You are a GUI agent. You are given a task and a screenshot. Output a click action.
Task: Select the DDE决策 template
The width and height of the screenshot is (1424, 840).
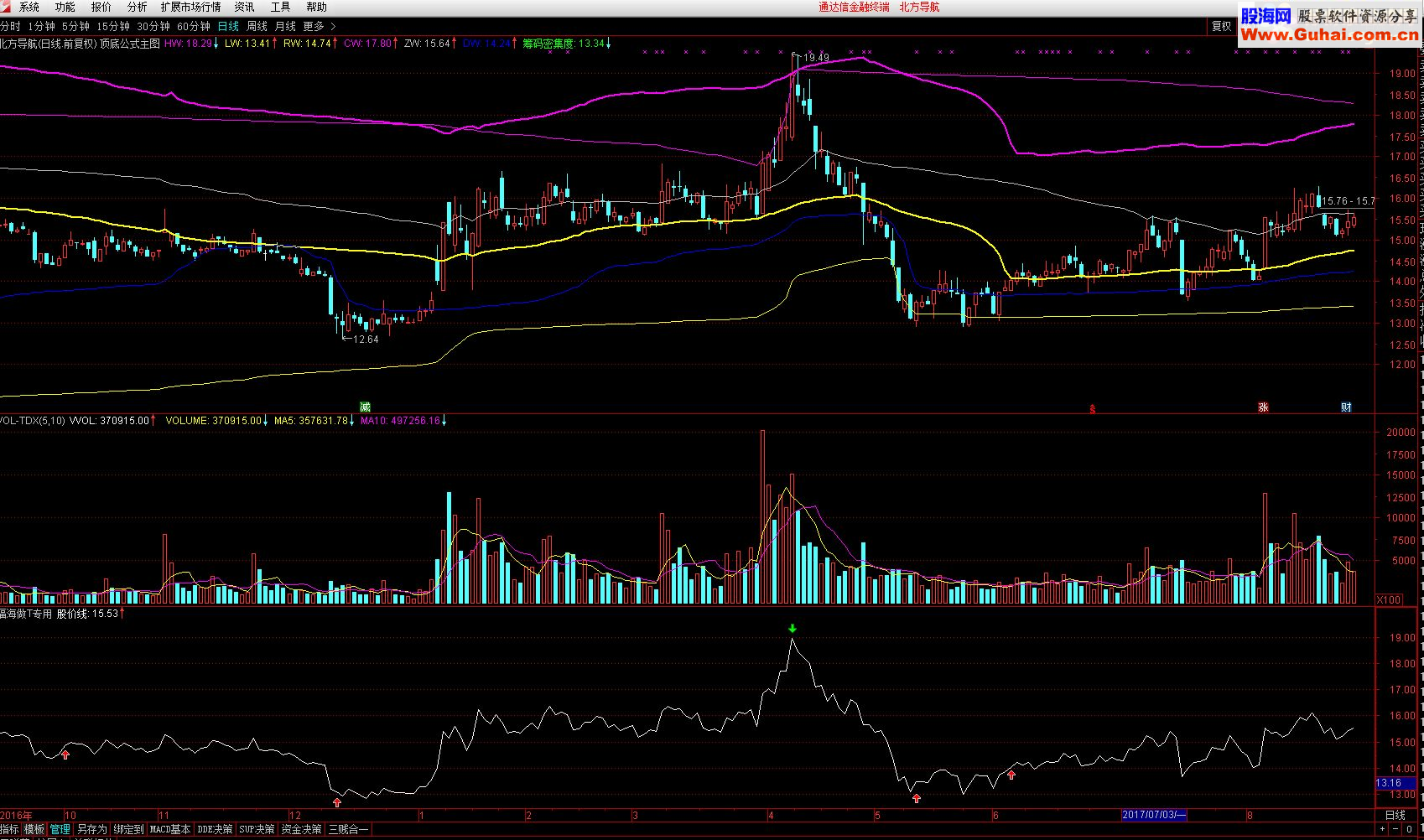pyautogui.click(x=215, y=829)
